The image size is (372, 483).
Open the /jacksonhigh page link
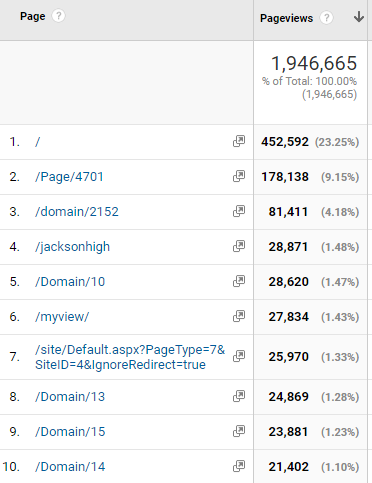coord(72,247)
